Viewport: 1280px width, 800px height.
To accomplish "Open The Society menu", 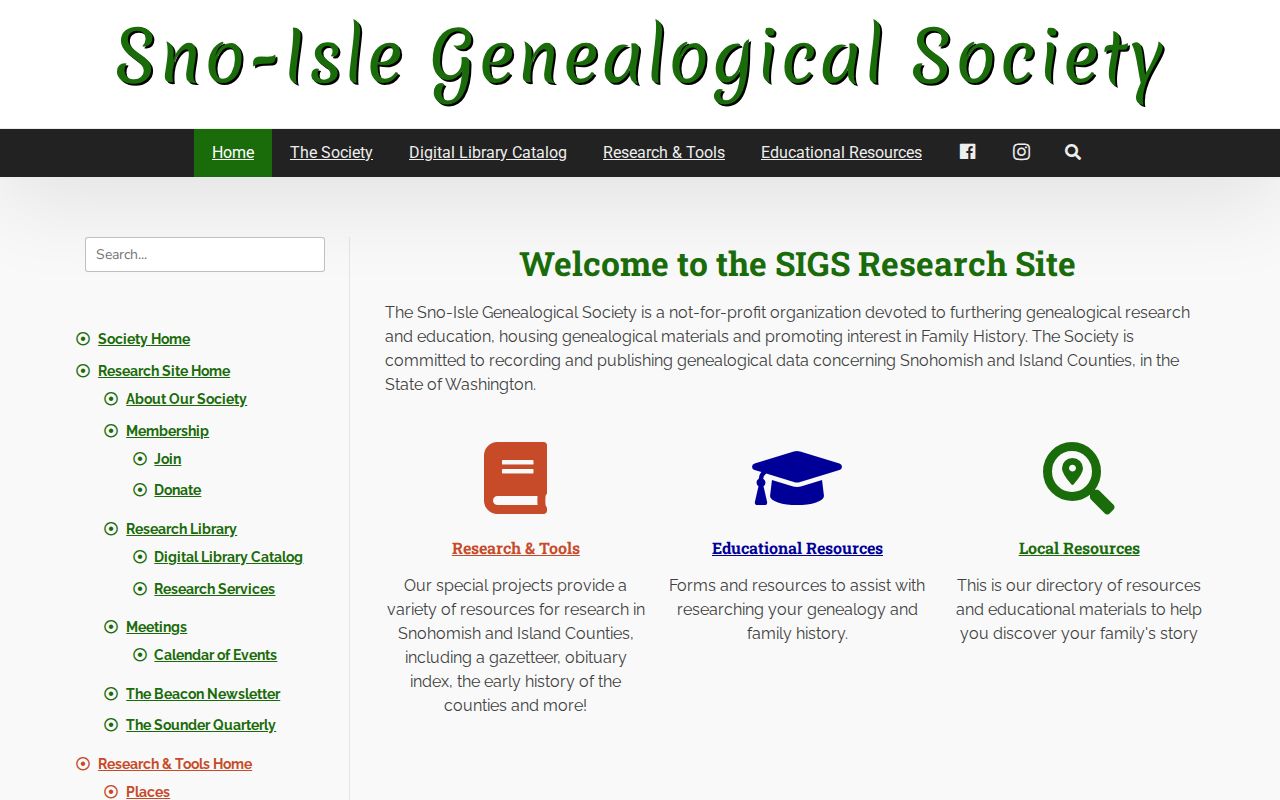I will (331, 152).
